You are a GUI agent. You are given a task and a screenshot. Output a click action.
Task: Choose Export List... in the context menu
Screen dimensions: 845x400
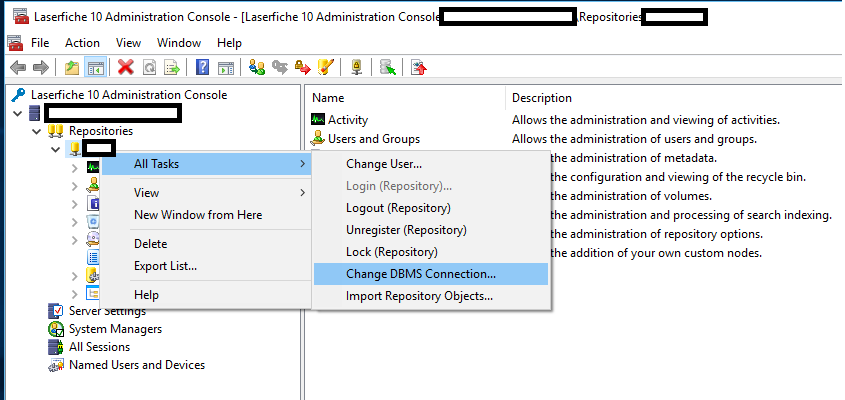point(206,266)
